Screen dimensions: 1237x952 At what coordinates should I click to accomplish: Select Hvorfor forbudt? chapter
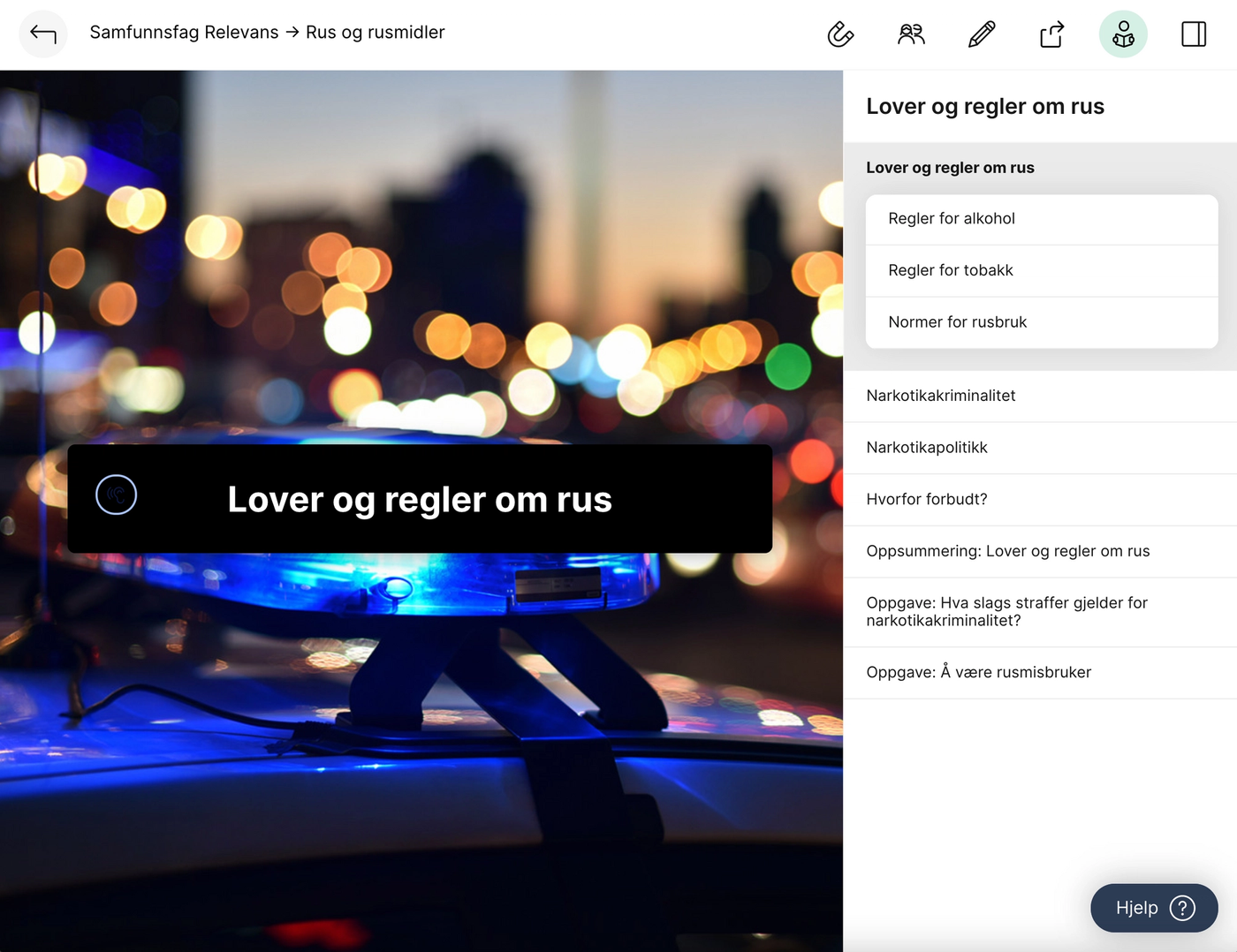[1040, 500]
